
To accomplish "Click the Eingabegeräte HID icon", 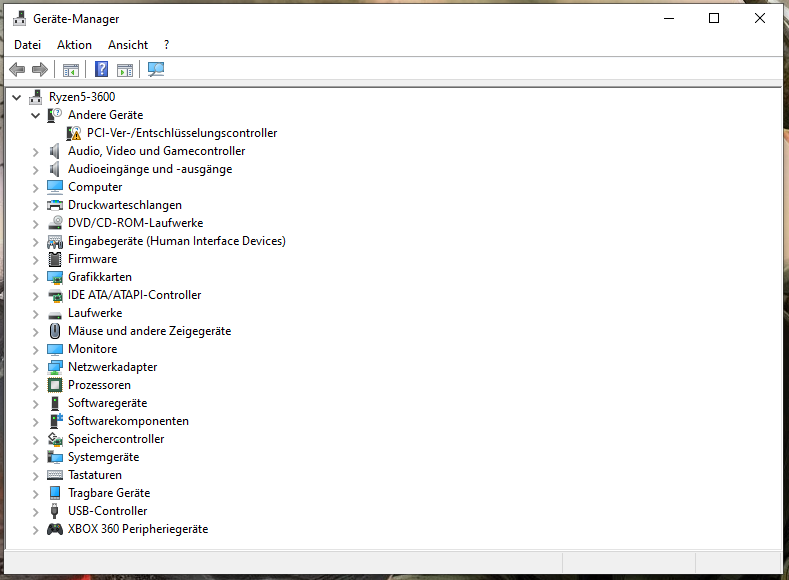I will pos(55,241).
